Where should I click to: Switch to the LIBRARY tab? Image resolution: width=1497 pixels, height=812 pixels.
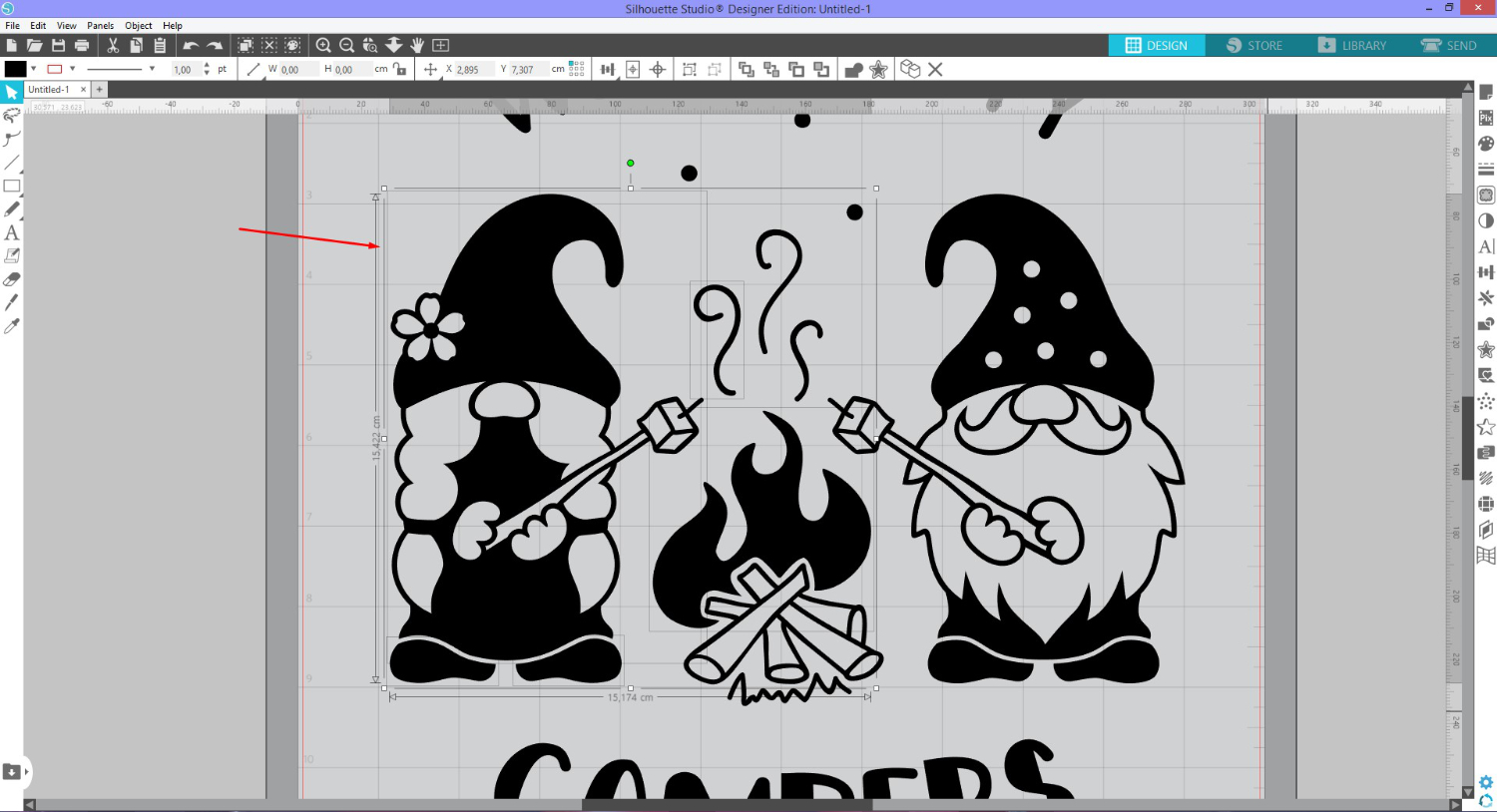(x=1352, y=45)
